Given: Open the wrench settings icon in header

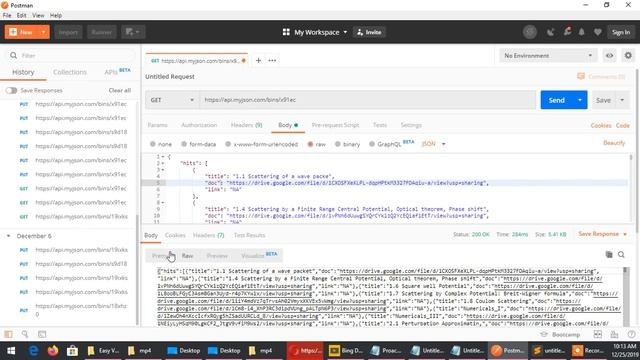Looking at the screenshot, I should coord(567,32).
